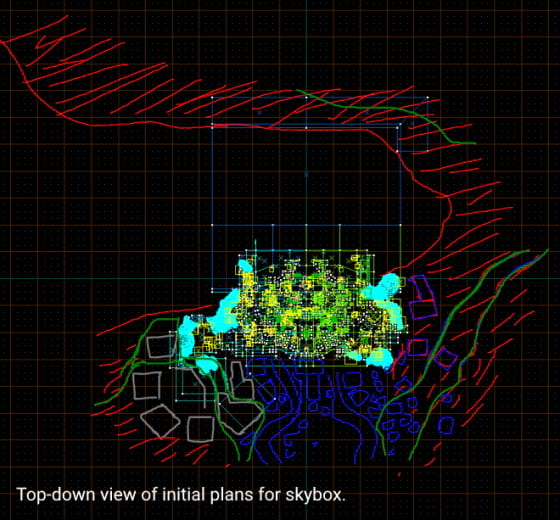Viewport: 560px width, 520px height.
Task: Select the bottommost gray square building outline
Action: (x=200, y=429)
